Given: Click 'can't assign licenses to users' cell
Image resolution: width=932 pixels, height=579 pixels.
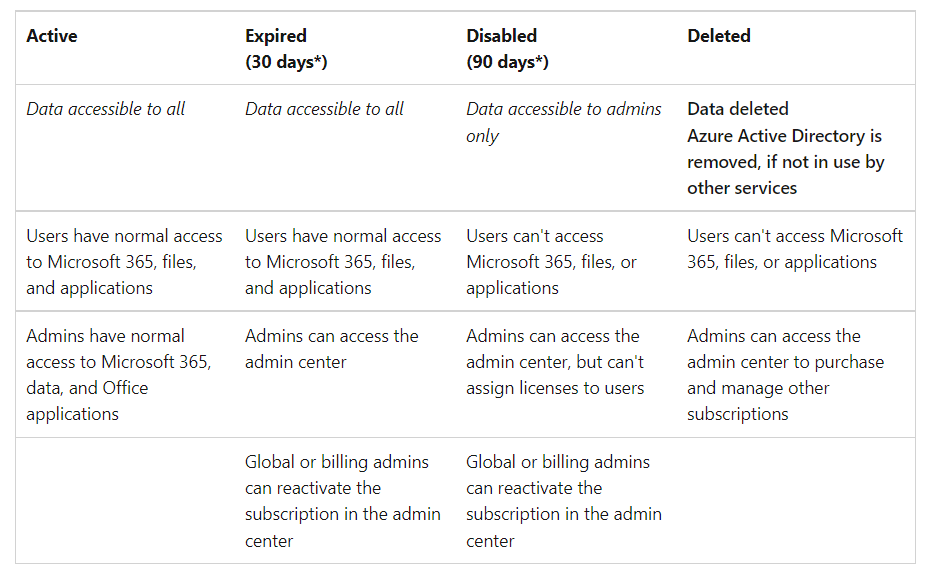Looking at the screenshot, I should click(555, 362).
